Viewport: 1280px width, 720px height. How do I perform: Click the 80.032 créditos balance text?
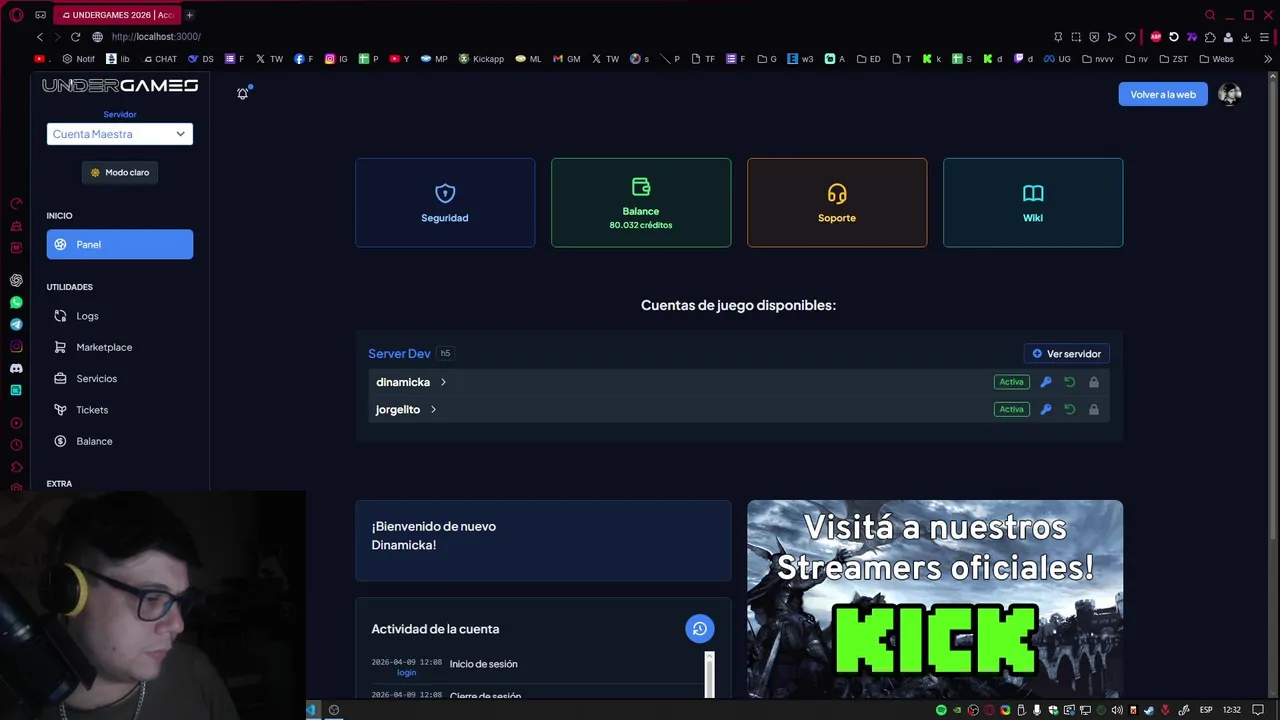coord(641,225)
